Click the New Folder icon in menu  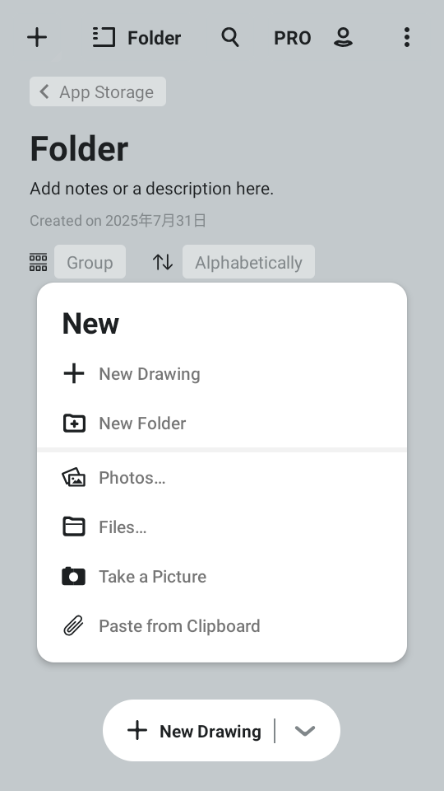[74, 423]
